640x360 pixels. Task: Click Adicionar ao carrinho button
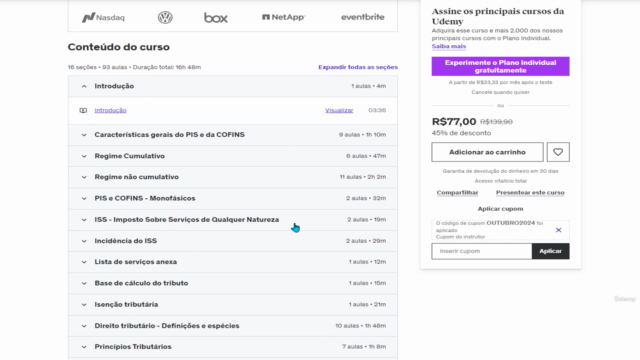pos(487,152)
